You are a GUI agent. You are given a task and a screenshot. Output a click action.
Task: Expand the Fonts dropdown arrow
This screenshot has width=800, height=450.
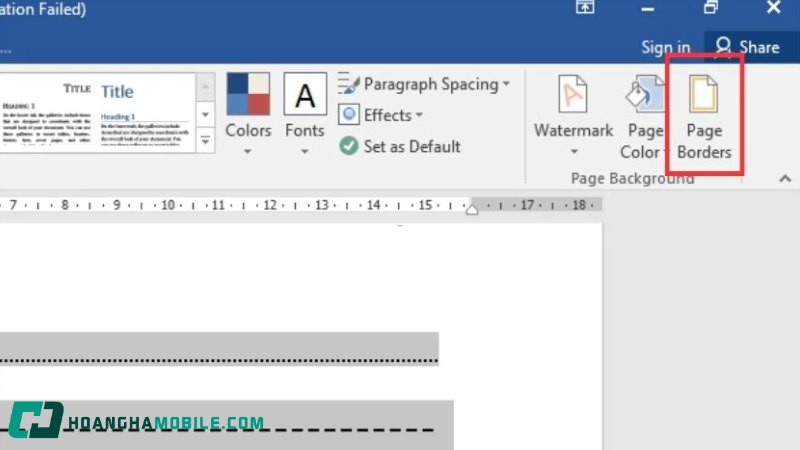click(x=304, y=151)
